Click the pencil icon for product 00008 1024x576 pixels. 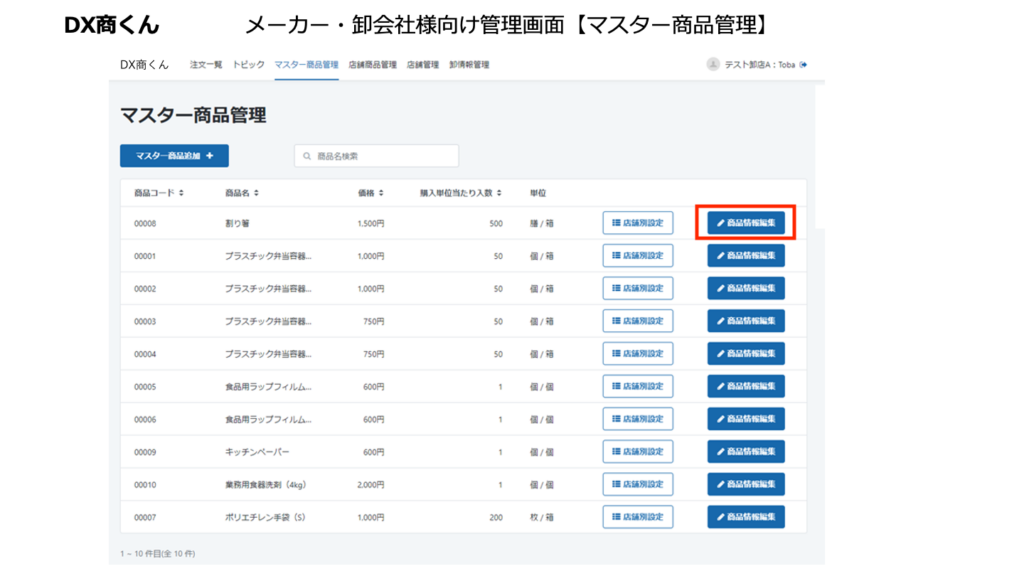[x=721, y=223]
